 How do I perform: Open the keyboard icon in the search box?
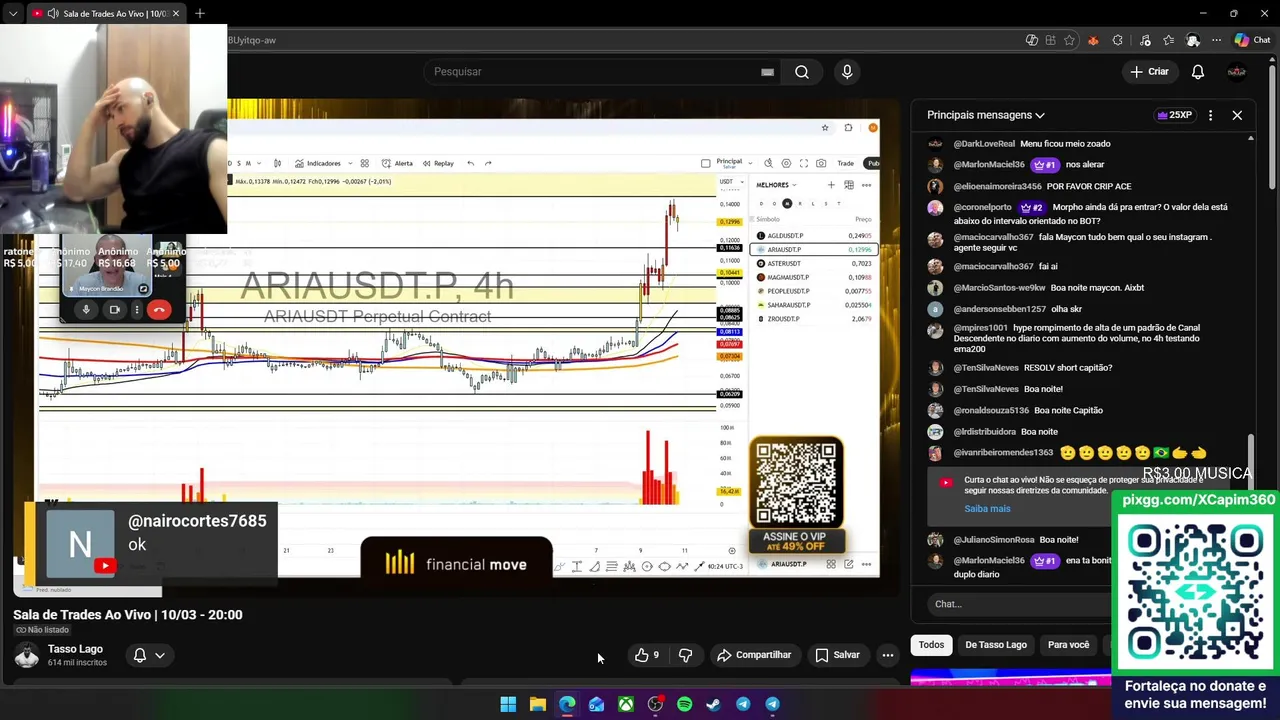pos(767,72)
